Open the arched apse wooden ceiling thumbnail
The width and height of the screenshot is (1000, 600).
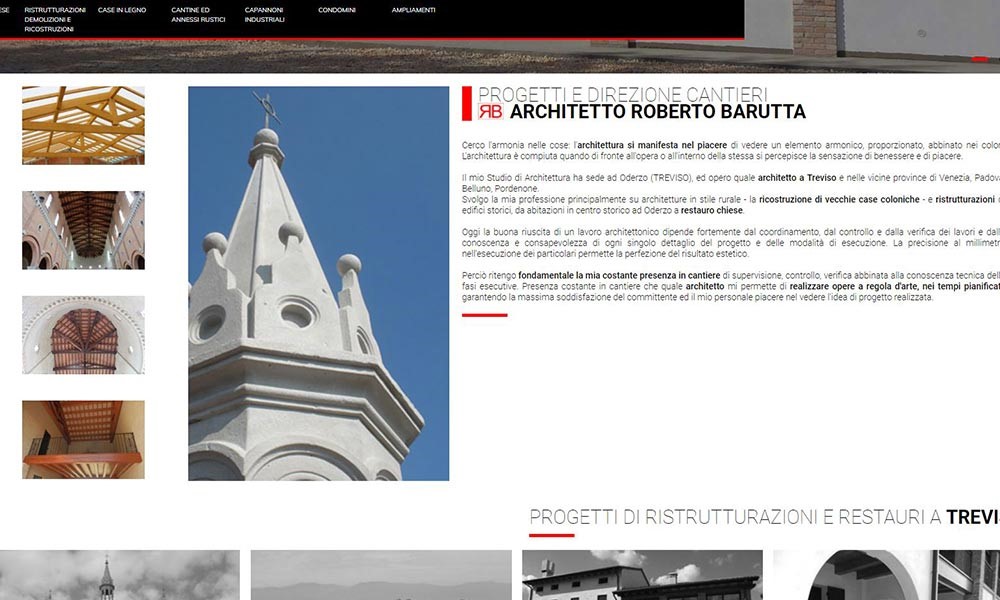84,335
